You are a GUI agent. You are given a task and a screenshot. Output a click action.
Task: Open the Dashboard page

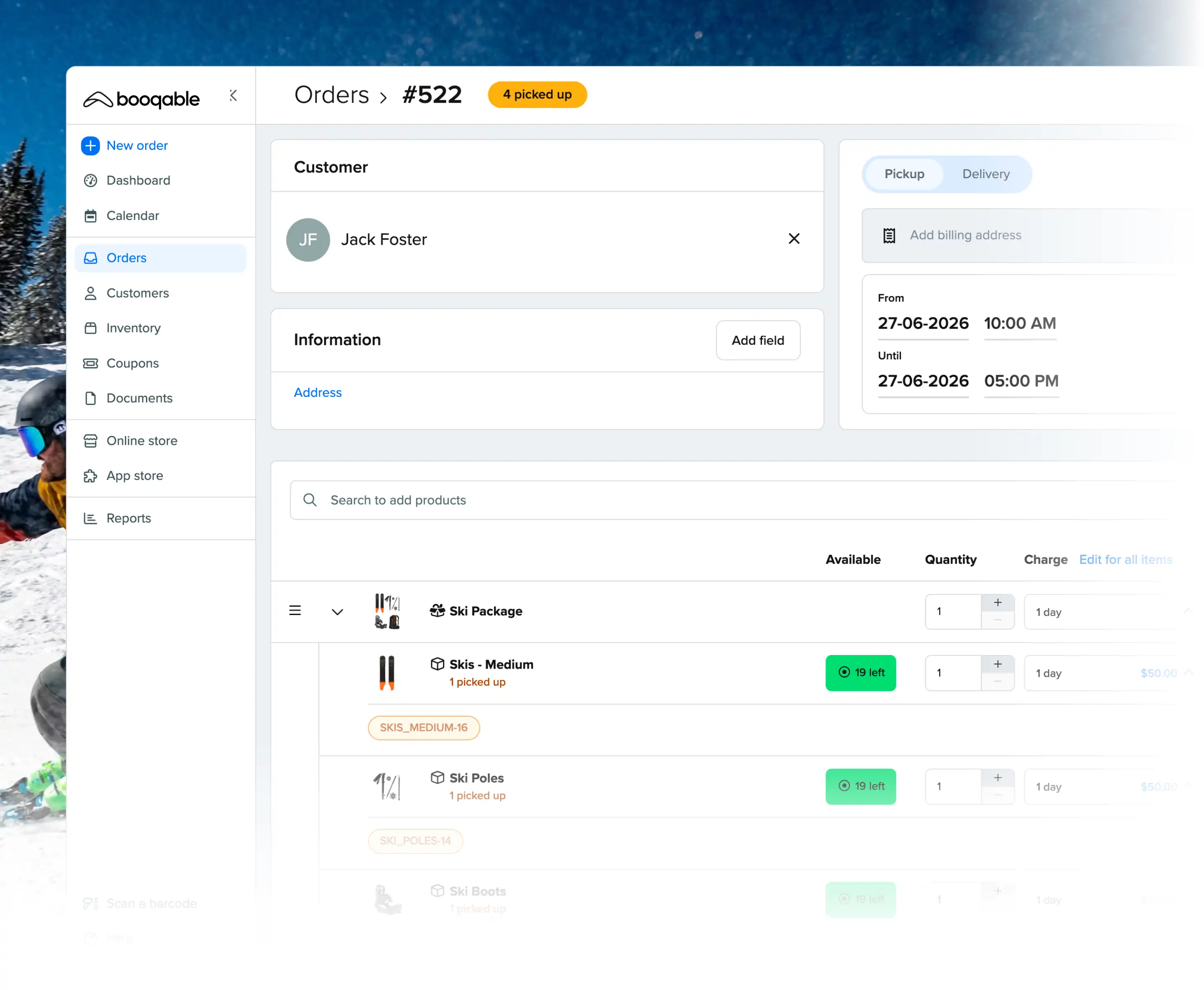point(138,181)
